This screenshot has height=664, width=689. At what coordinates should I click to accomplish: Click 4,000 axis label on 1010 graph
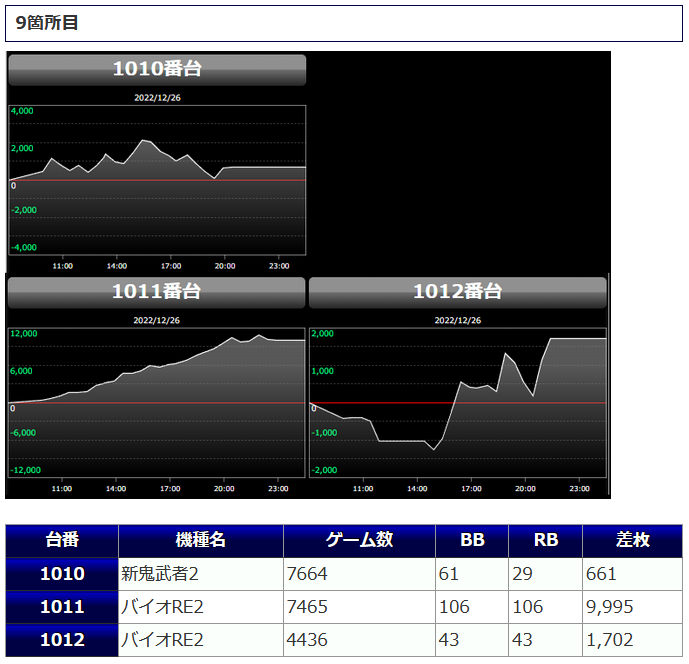coord(22,111)
